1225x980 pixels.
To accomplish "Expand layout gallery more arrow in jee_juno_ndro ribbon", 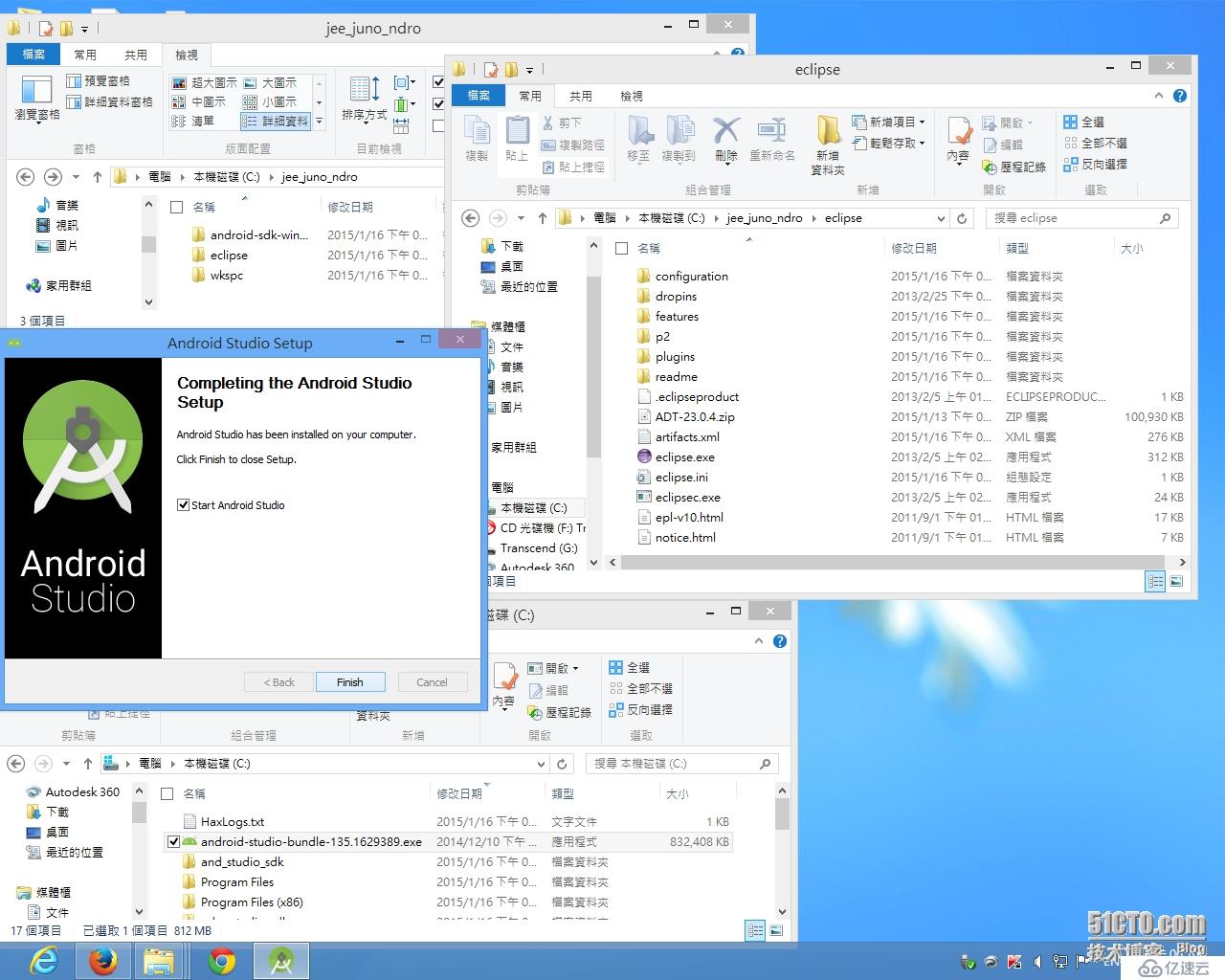I will (x=320, y=122).
